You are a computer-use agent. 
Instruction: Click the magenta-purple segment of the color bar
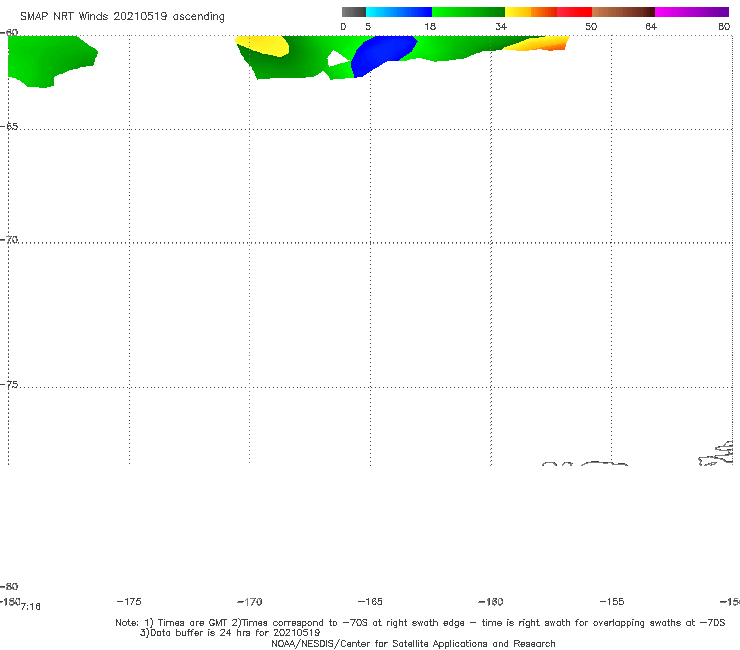(692, 12)
